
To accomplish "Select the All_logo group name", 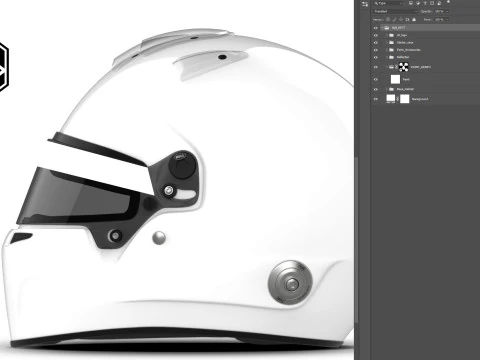I will click(402, 35).
